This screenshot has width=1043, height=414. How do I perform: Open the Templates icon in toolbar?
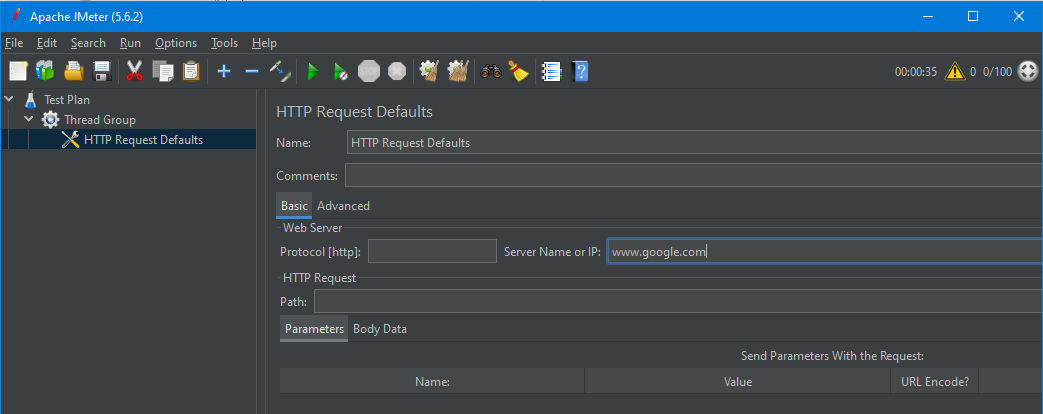(x=45, y=71)
